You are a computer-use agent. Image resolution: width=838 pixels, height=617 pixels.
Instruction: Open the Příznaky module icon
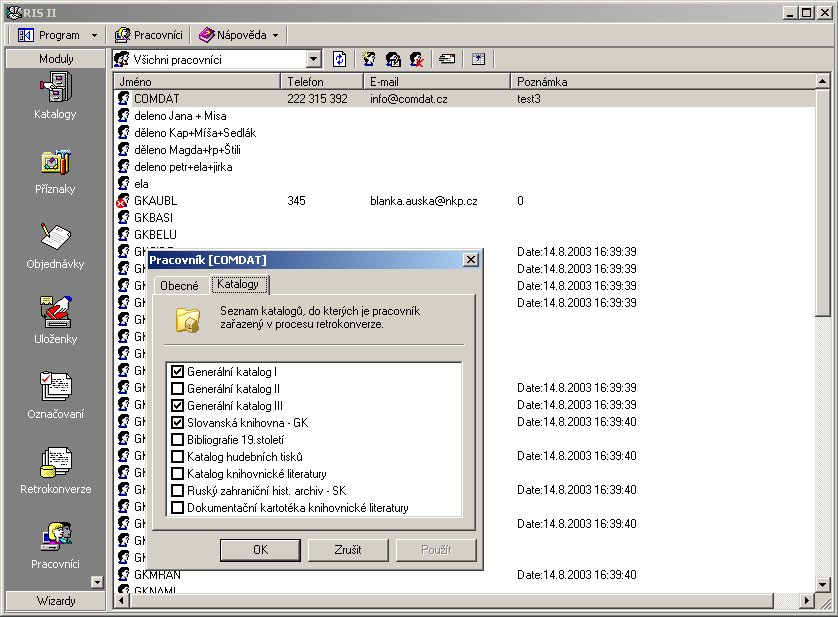coord(55,163)
